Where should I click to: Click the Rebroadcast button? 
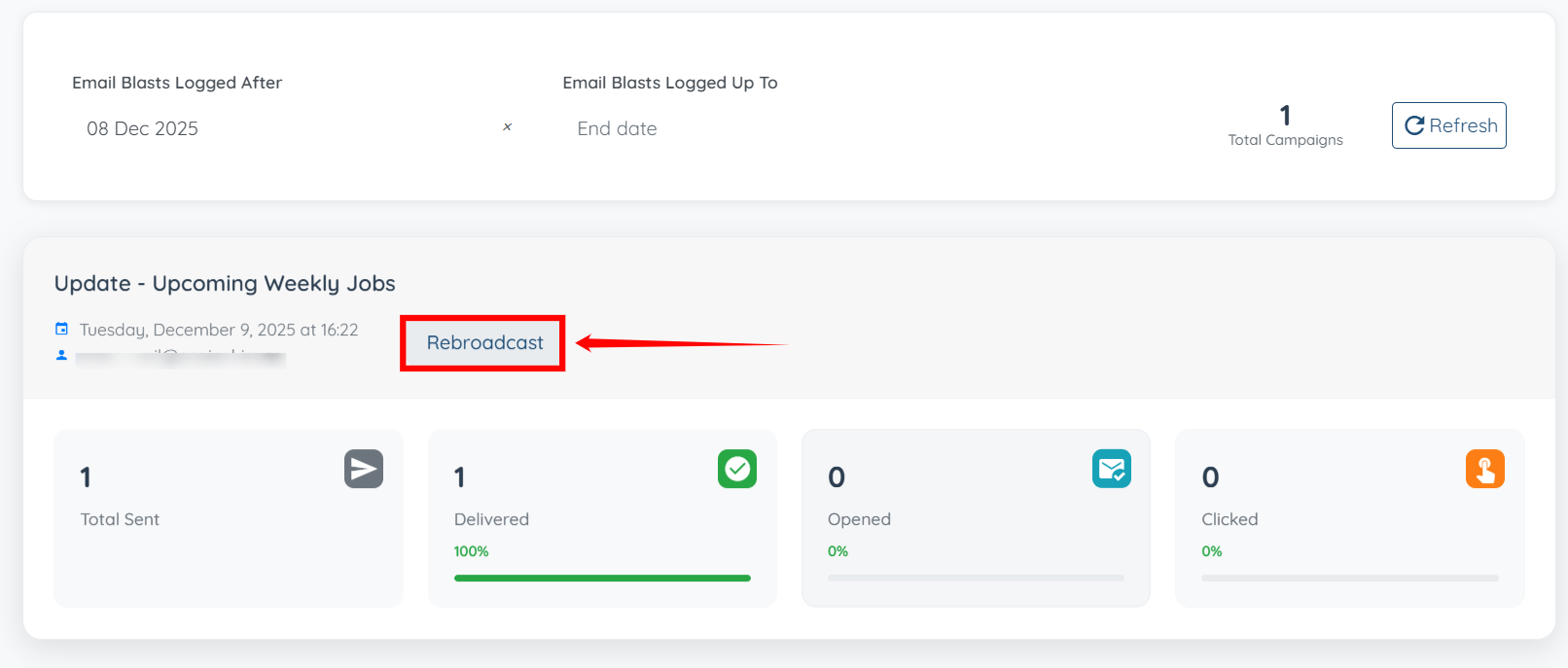pyautogui.click(x=484, y=343)
